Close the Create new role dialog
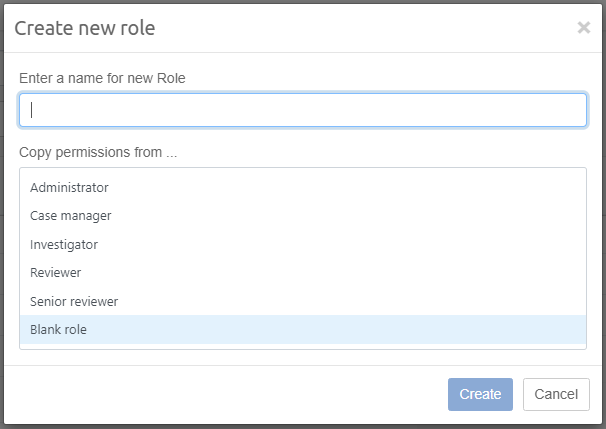 pos(584,28)
